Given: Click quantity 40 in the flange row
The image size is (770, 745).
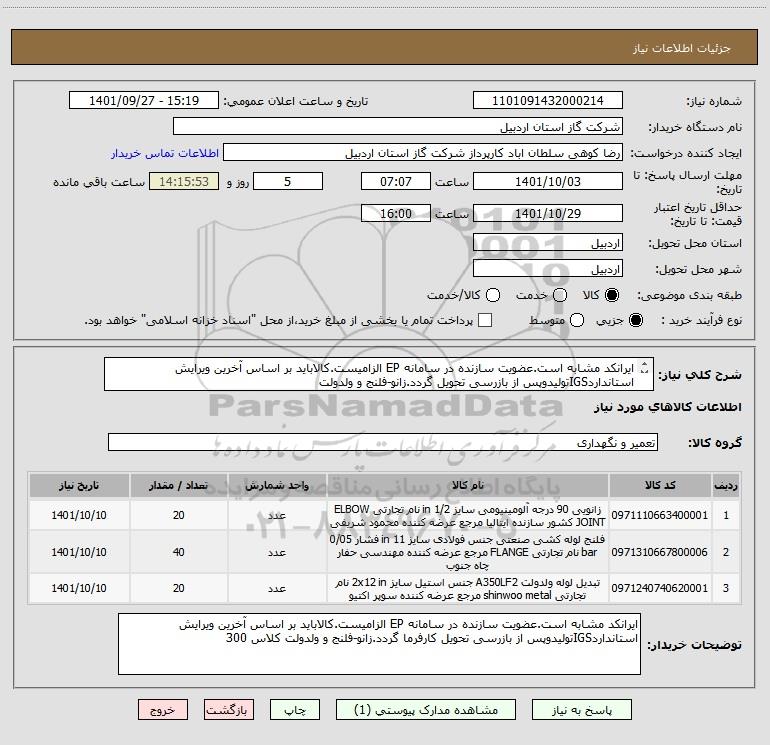Looking at the screenshot, I should click(x=178, y=552).
